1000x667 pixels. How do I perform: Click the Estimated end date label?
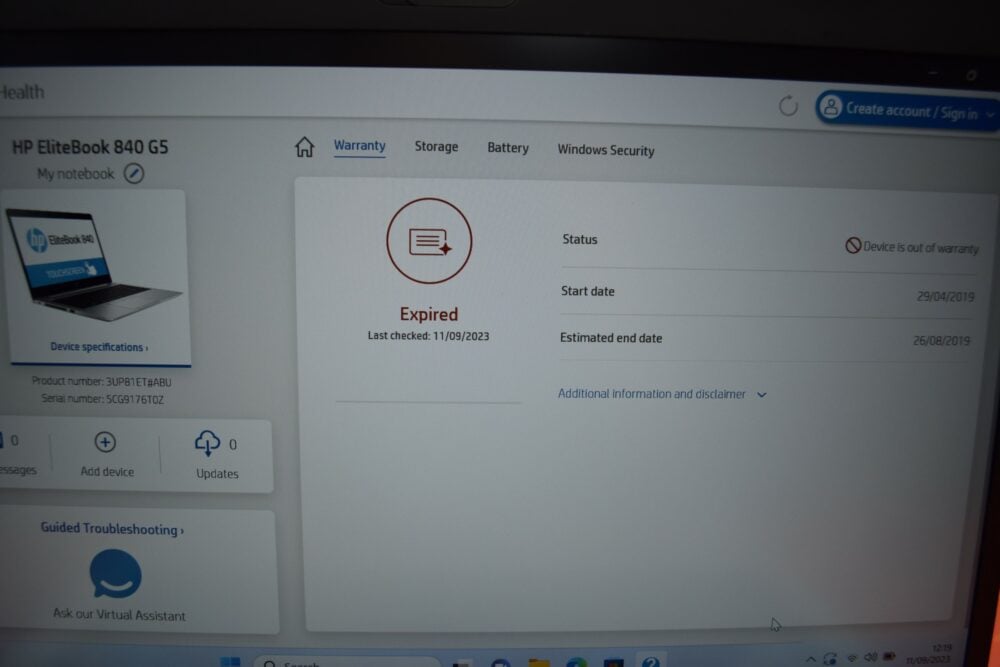pos(611,338)
